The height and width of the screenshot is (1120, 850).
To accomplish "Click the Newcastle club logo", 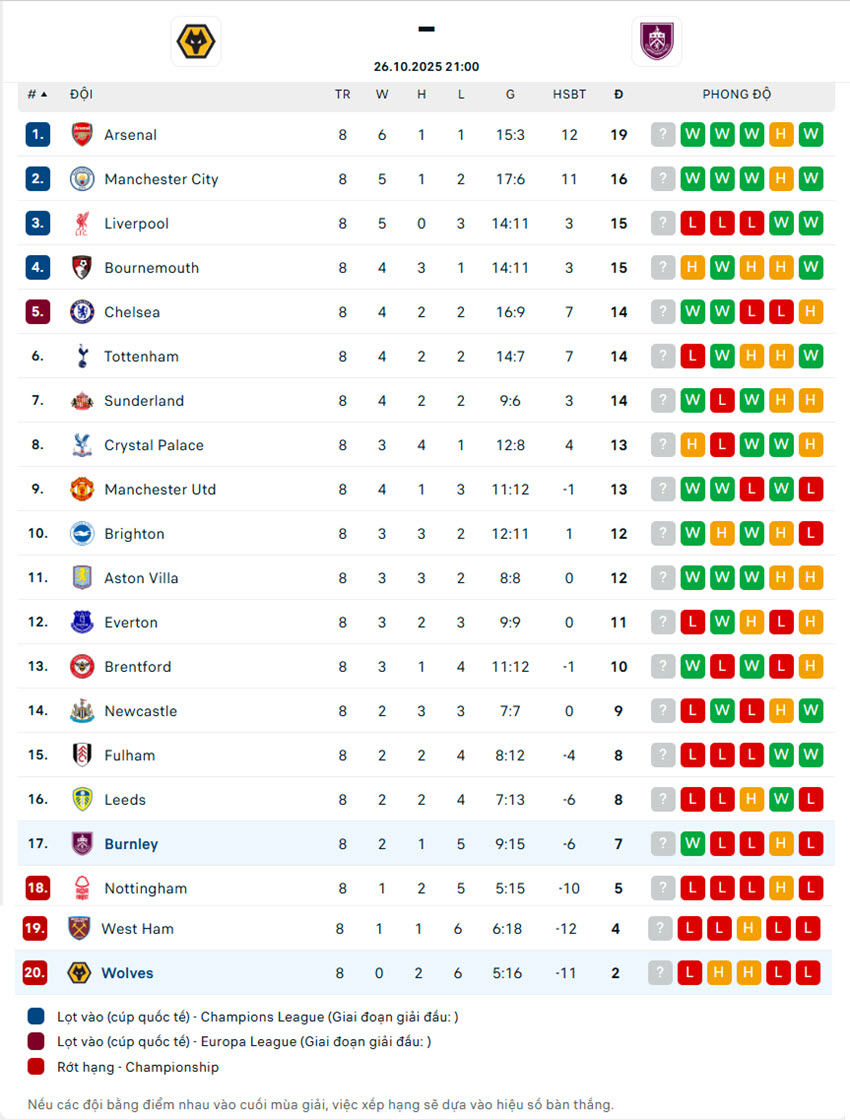I will click(x=82, y=711).
